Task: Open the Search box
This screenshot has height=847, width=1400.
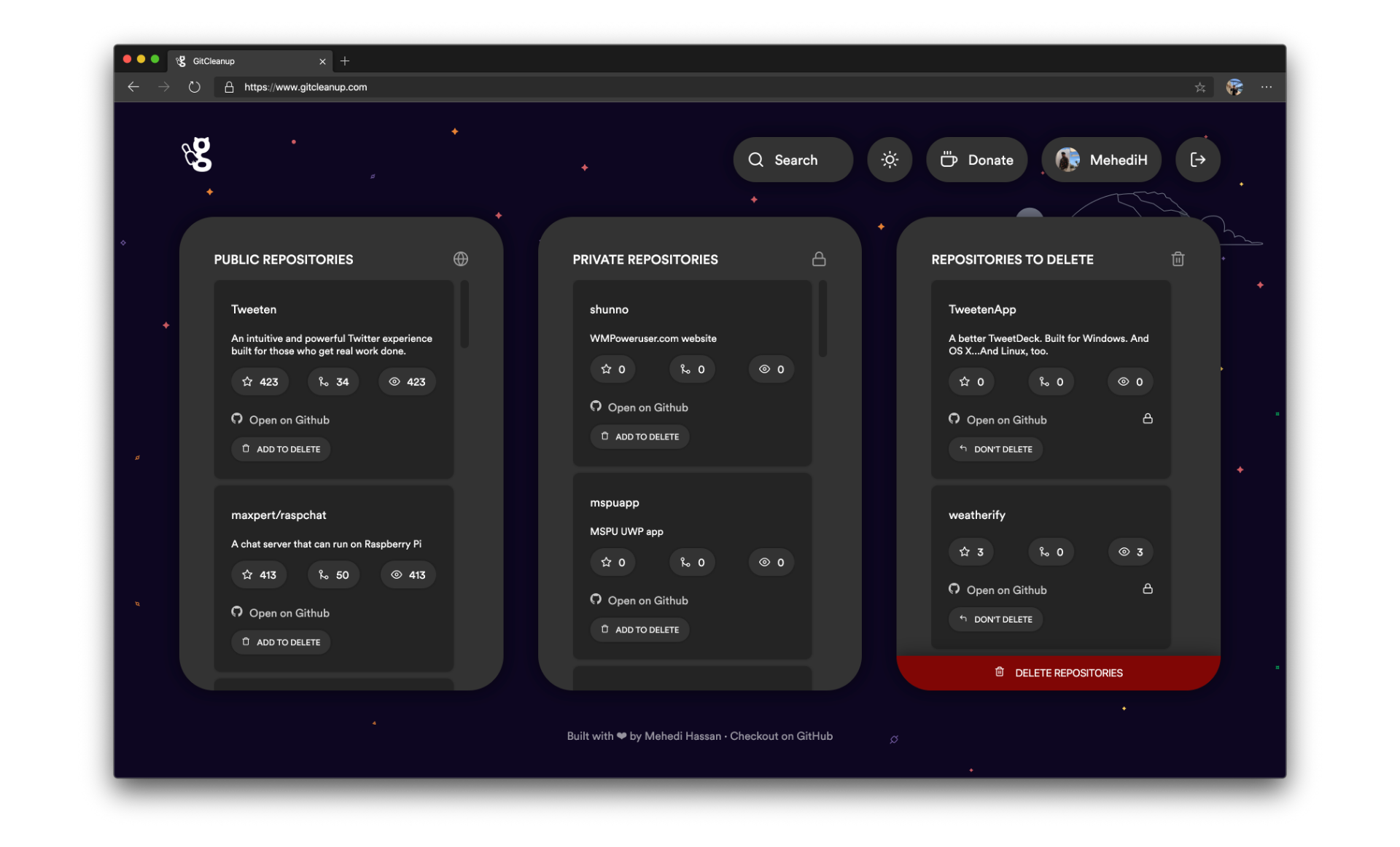Action: pyautogui.click(x=793, y=160)
